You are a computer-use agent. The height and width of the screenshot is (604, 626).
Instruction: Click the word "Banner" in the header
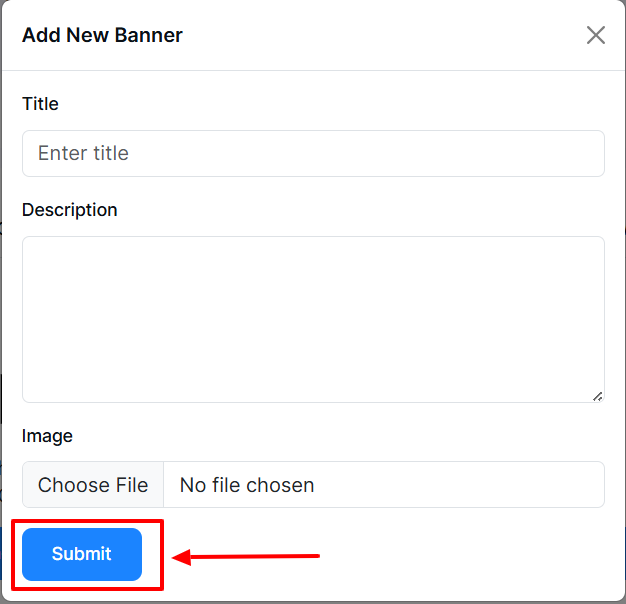click(x=151, y=36)
